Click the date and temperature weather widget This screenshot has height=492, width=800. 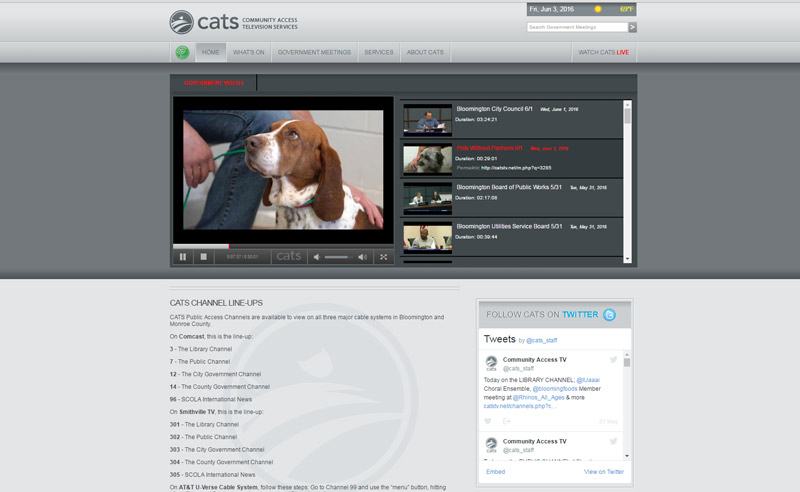[x=581, y=9]
